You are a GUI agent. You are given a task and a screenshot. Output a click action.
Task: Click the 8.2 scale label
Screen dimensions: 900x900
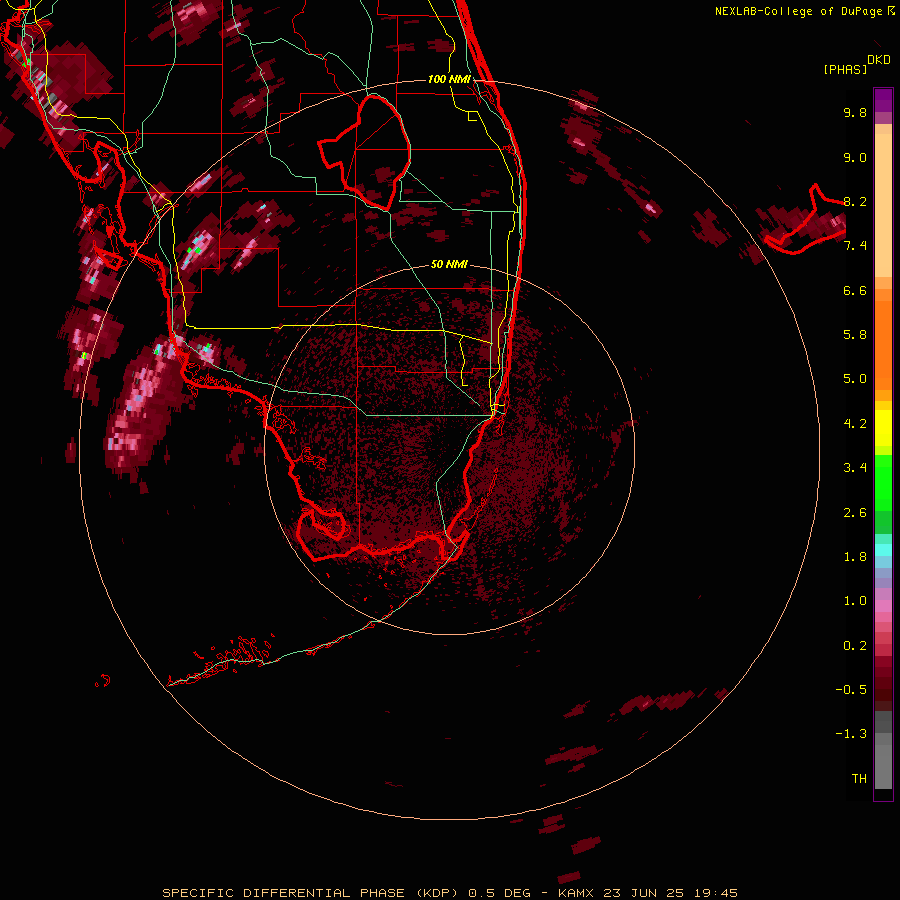855,201
